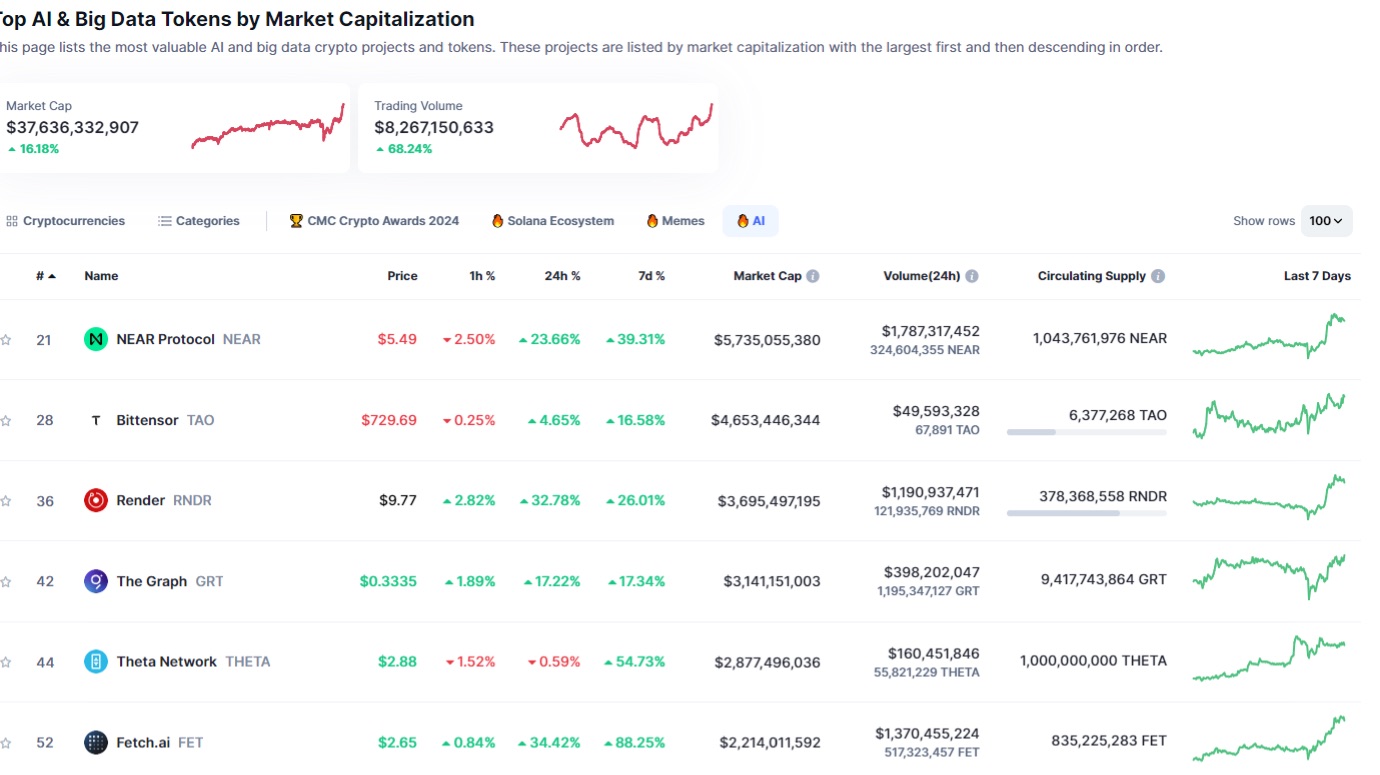Screen dimensions: 1380x775
Task: Open the Show rows 100 dropdown
Action: 1326,221
